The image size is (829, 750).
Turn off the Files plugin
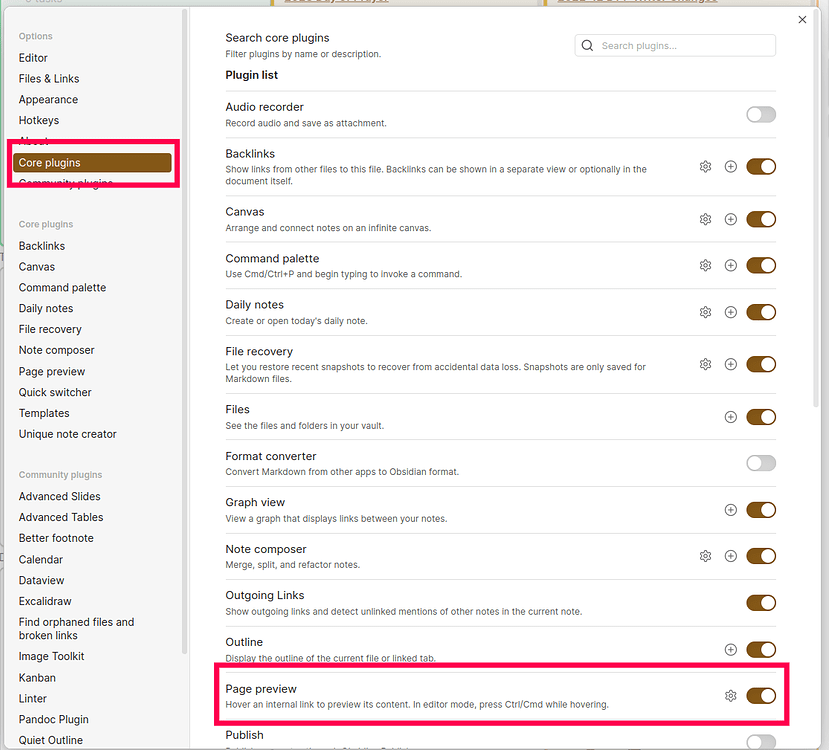[x=761, y=417]
